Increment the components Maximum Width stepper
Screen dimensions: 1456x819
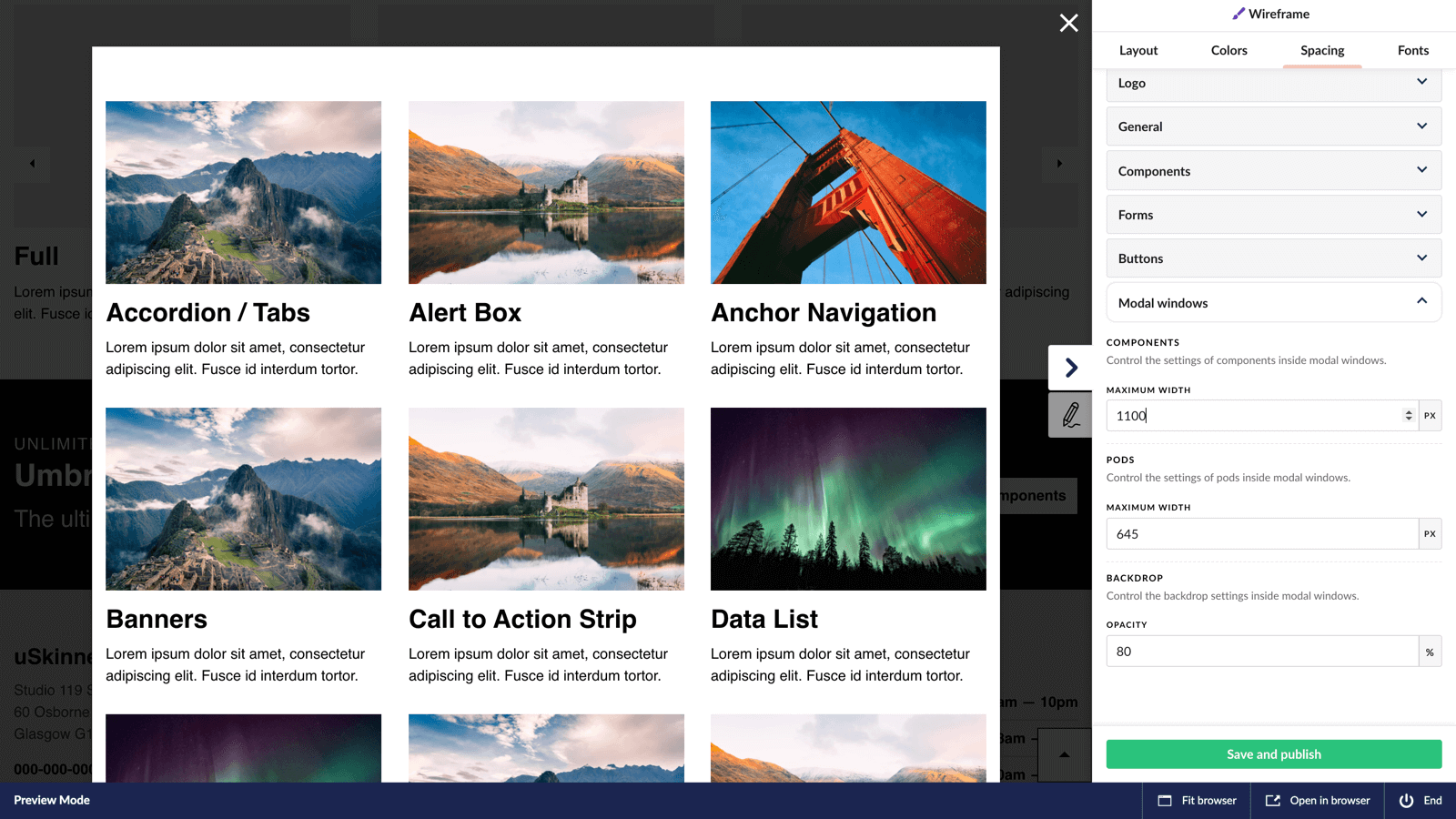pyautogui.click(x=1409, y=410)
